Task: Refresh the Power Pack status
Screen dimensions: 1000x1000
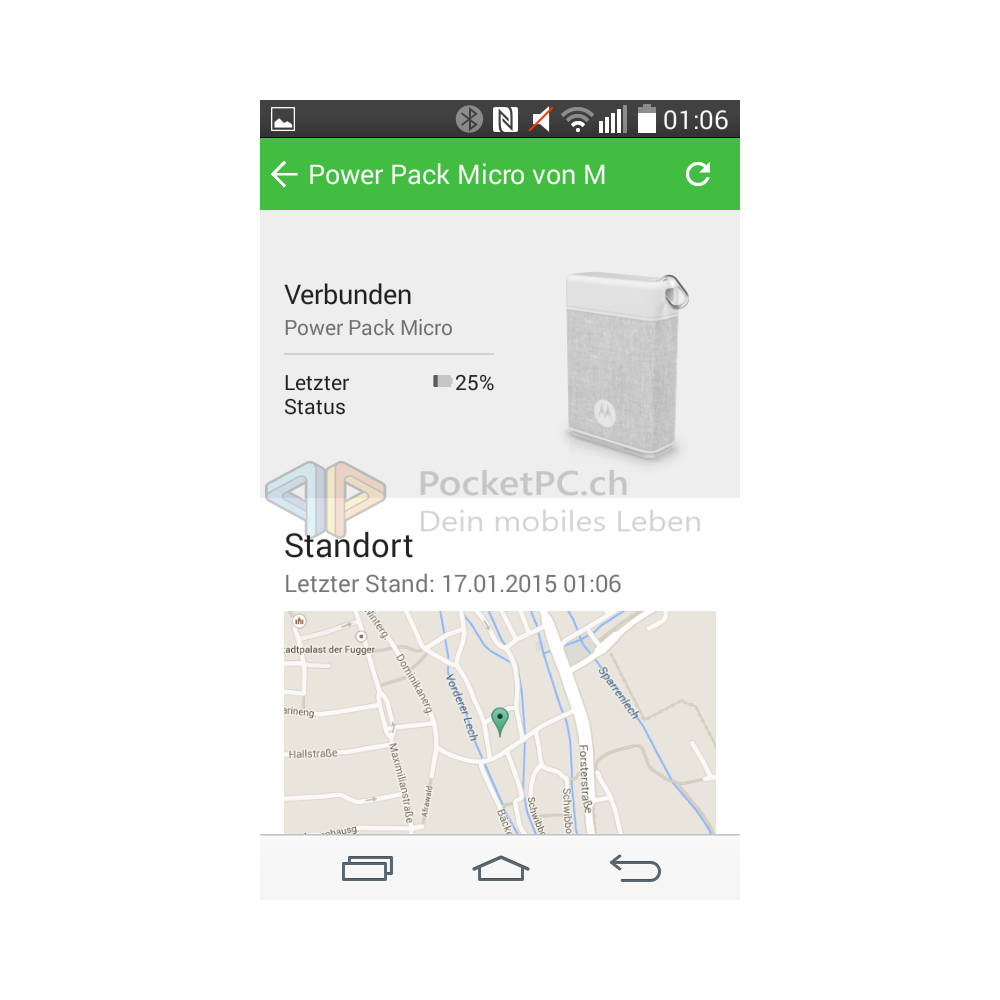Action: (698, 174)
